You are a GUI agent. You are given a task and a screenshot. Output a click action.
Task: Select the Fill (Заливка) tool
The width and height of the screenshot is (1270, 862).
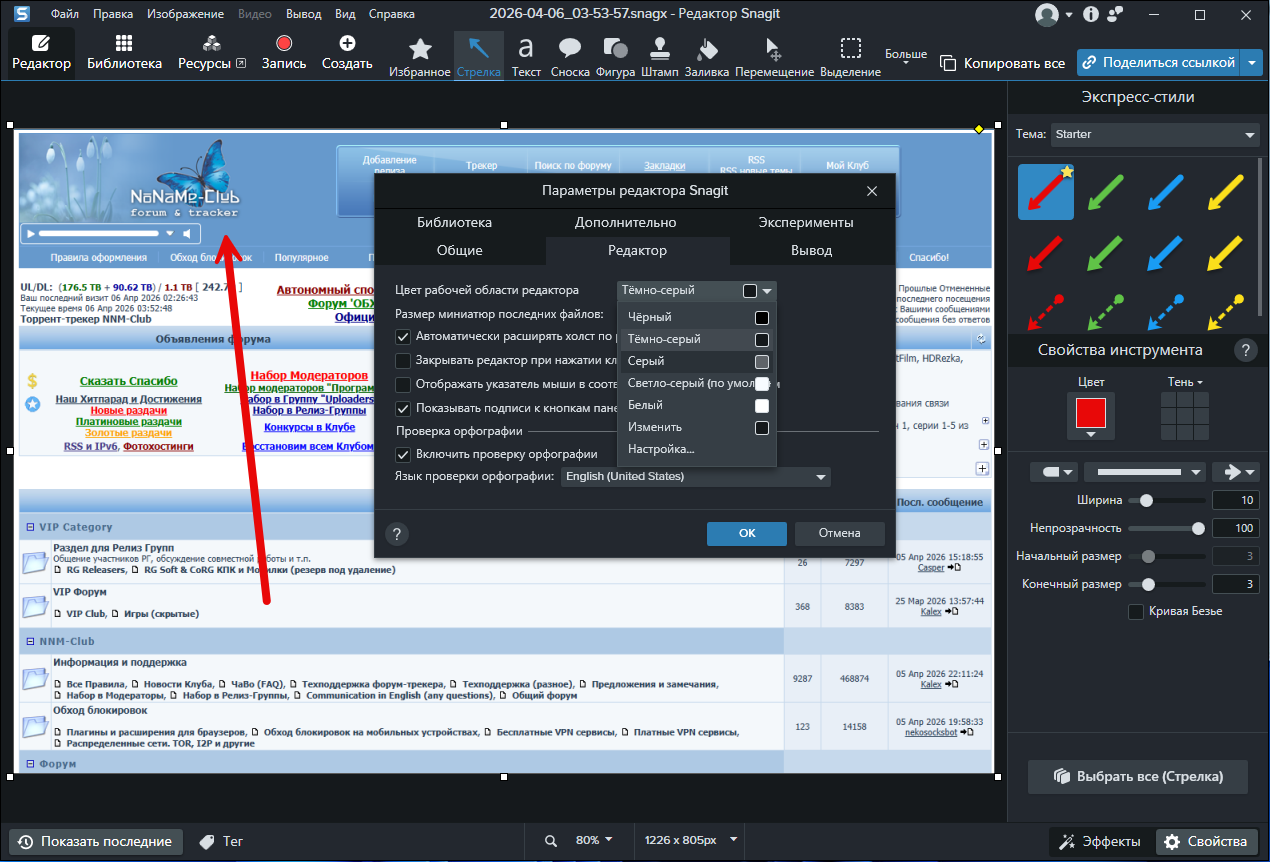click(x=707, y=55)
